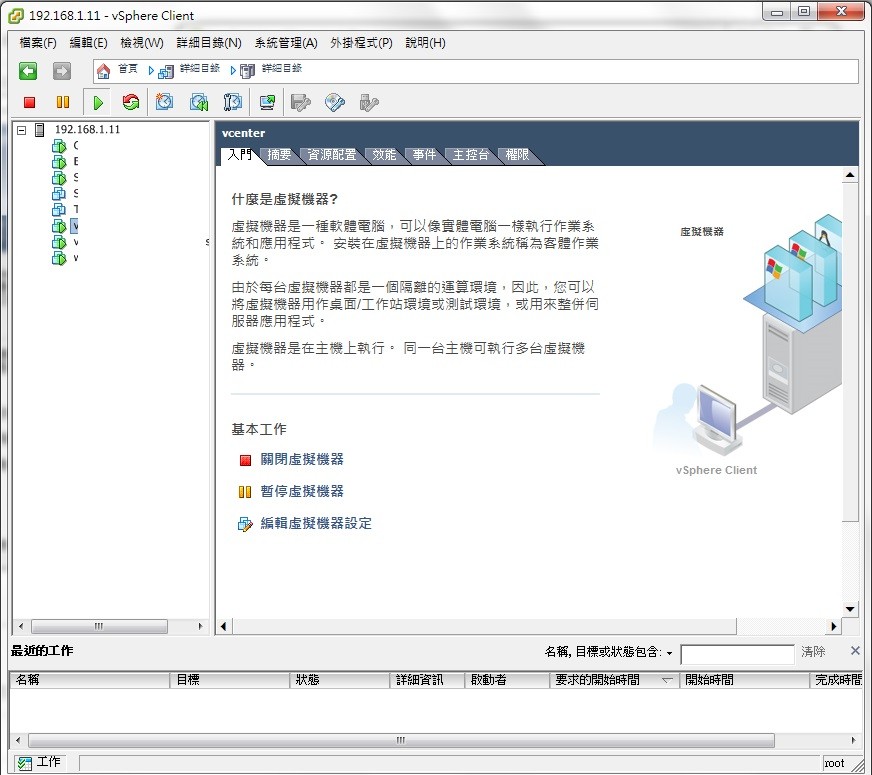The height and width of the screenshot is (775, 872).
Task: Click the breadcrumb arrow before the last 詳細目錄
Action: click(233, 71)
